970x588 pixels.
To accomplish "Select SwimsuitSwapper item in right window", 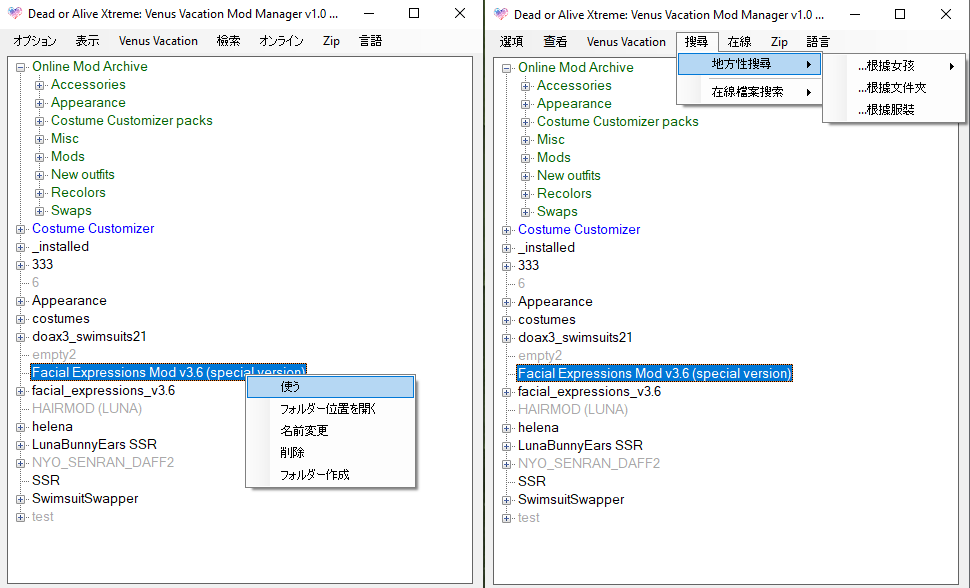I will (x=571, y=499).
